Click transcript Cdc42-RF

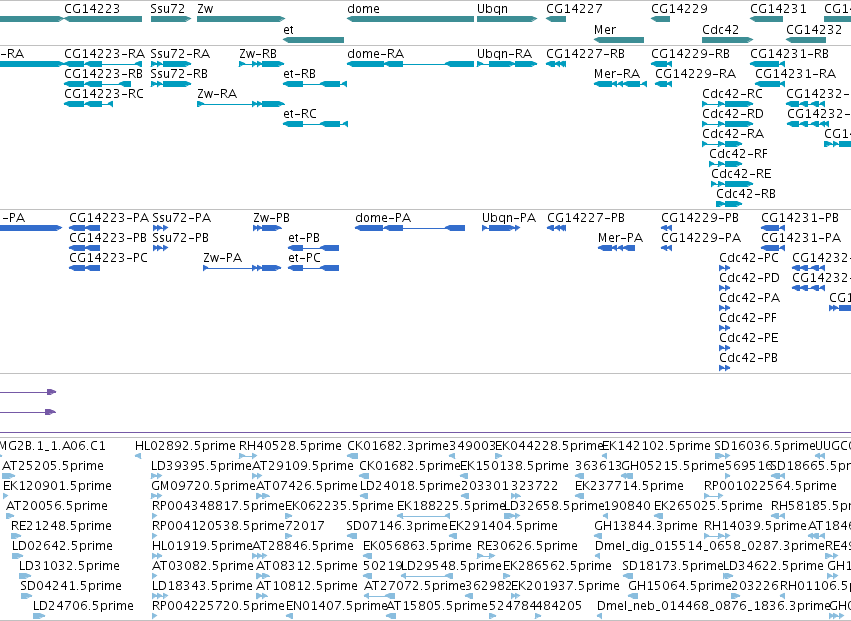726,163
